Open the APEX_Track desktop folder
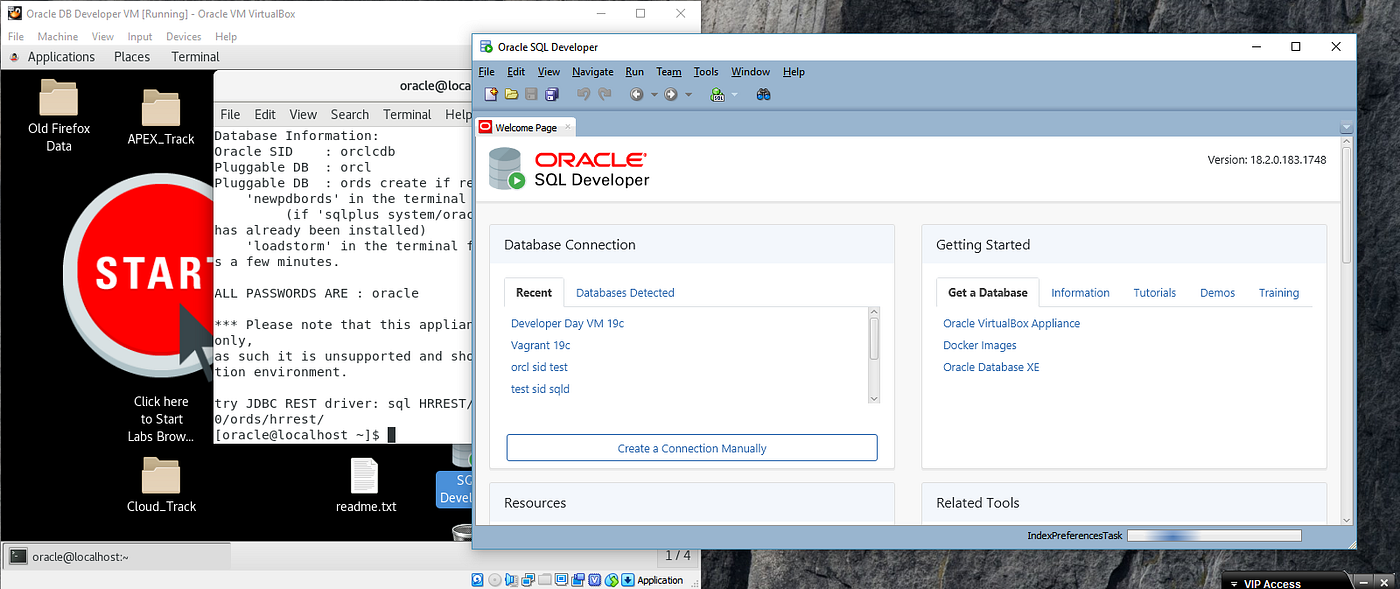1400x589 pixels. point(161,118)
